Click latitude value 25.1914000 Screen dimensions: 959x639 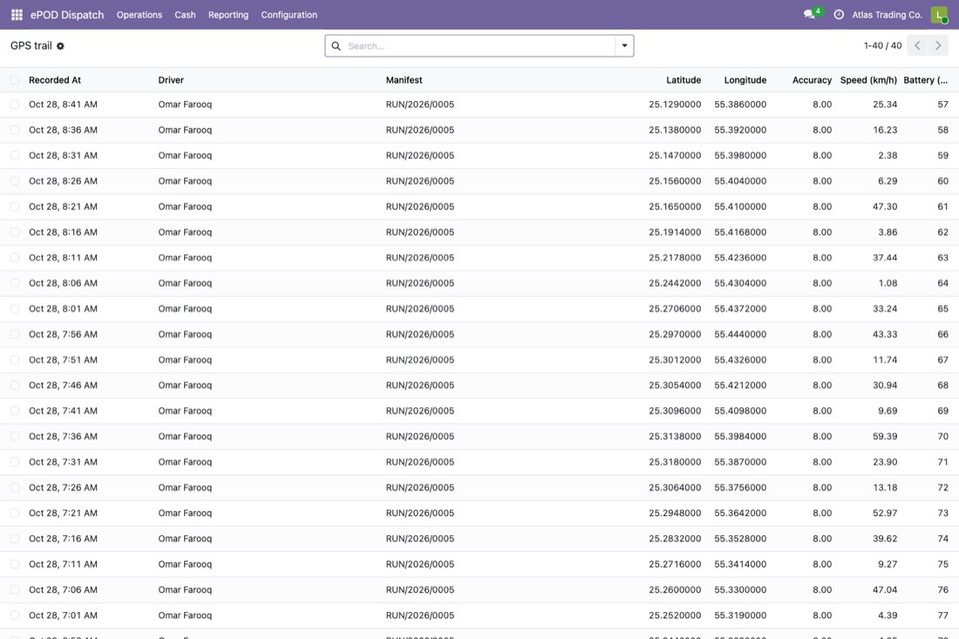click(675, 232)
